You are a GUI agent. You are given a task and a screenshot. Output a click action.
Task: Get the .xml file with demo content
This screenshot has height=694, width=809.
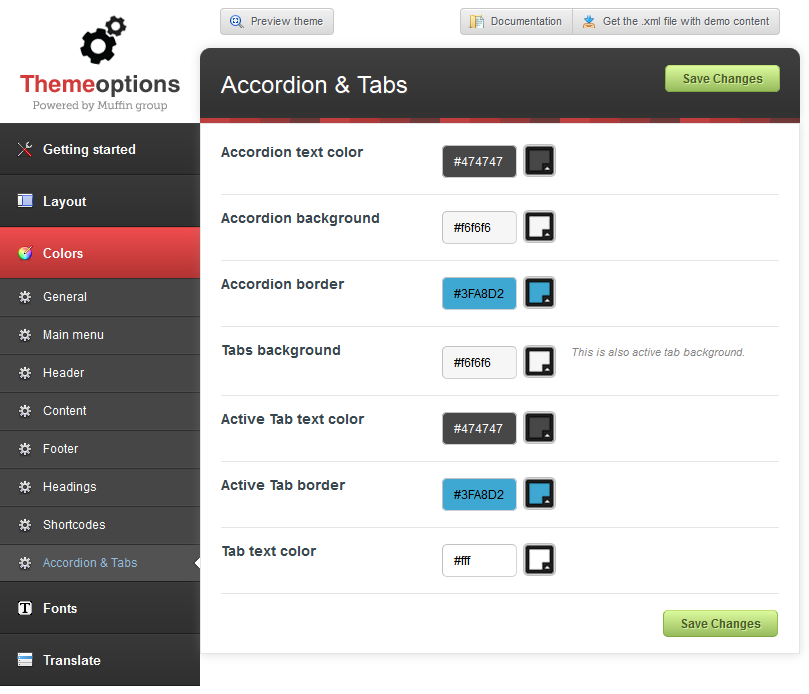point(676,21)
